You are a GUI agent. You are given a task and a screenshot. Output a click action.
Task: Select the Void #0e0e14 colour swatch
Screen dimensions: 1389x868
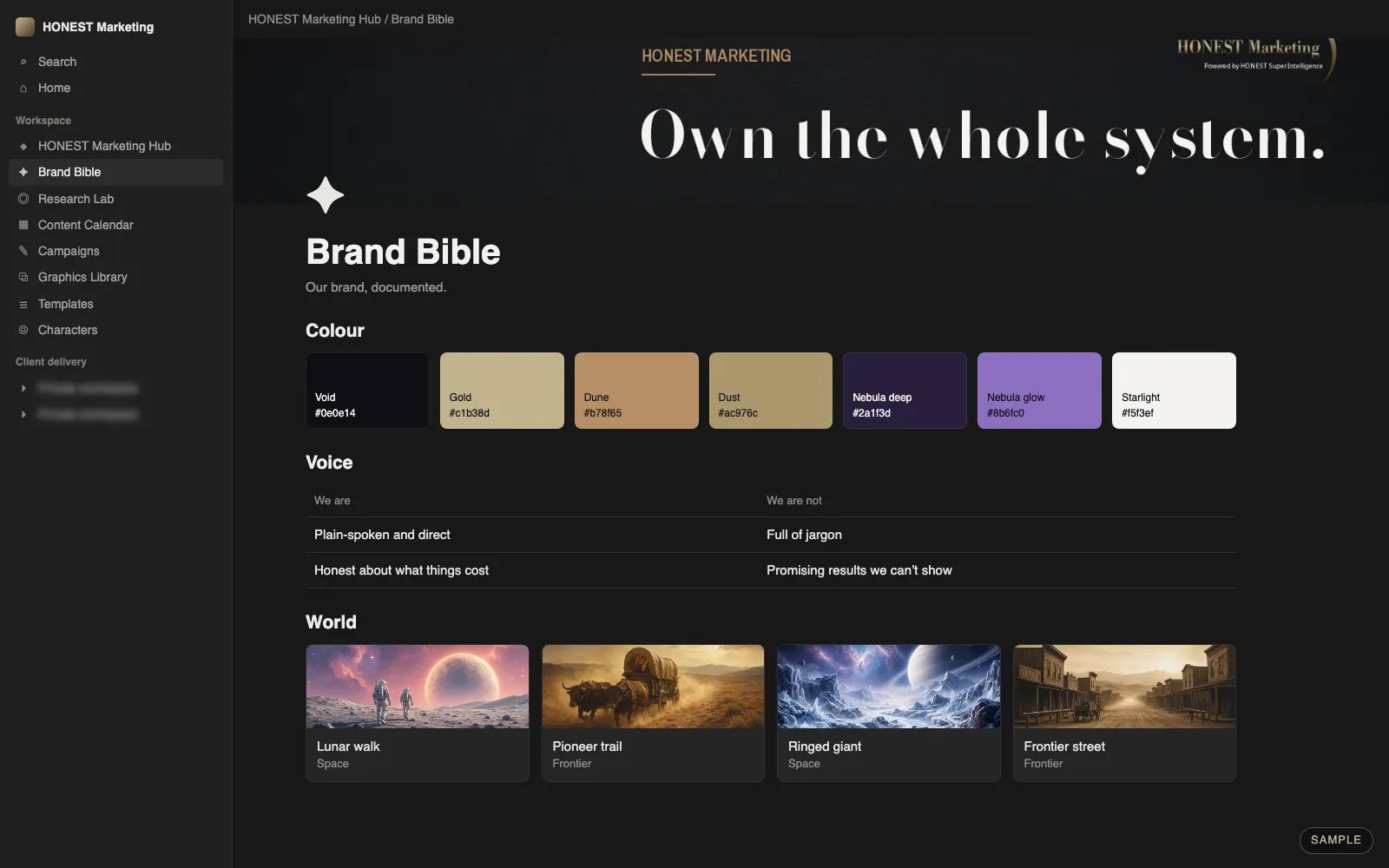(367, 391)
